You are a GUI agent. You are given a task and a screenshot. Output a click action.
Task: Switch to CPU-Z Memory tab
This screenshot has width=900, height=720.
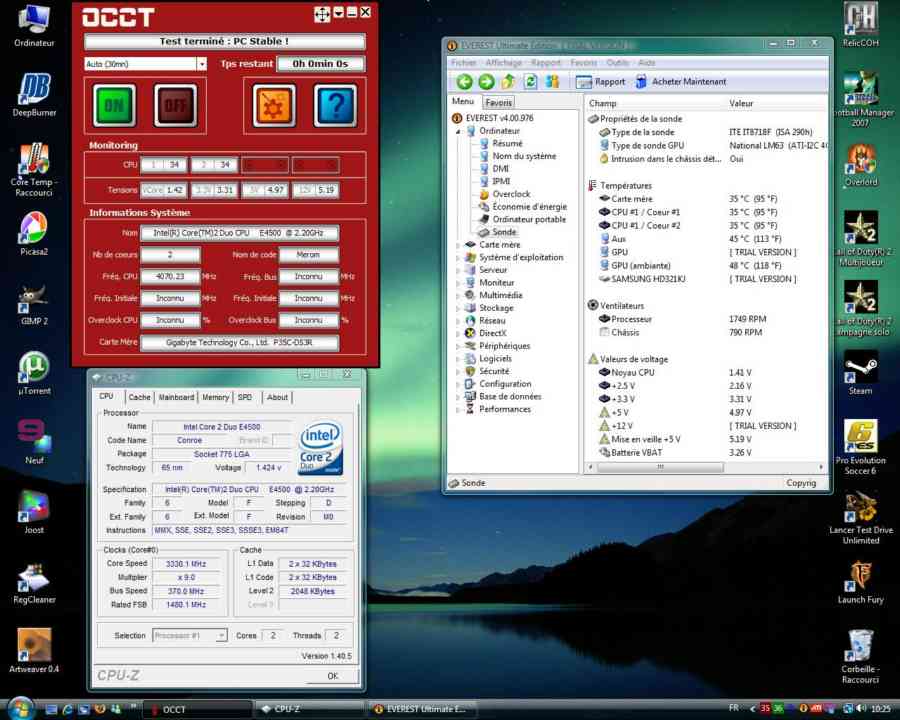coord(215,397)
